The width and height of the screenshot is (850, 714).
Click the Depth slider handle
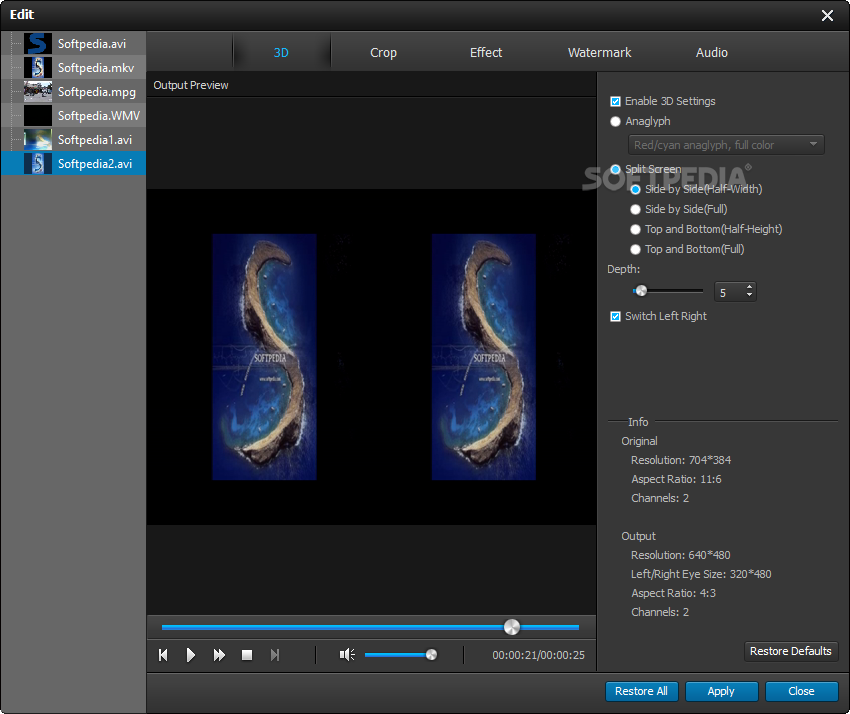point(641,291)
